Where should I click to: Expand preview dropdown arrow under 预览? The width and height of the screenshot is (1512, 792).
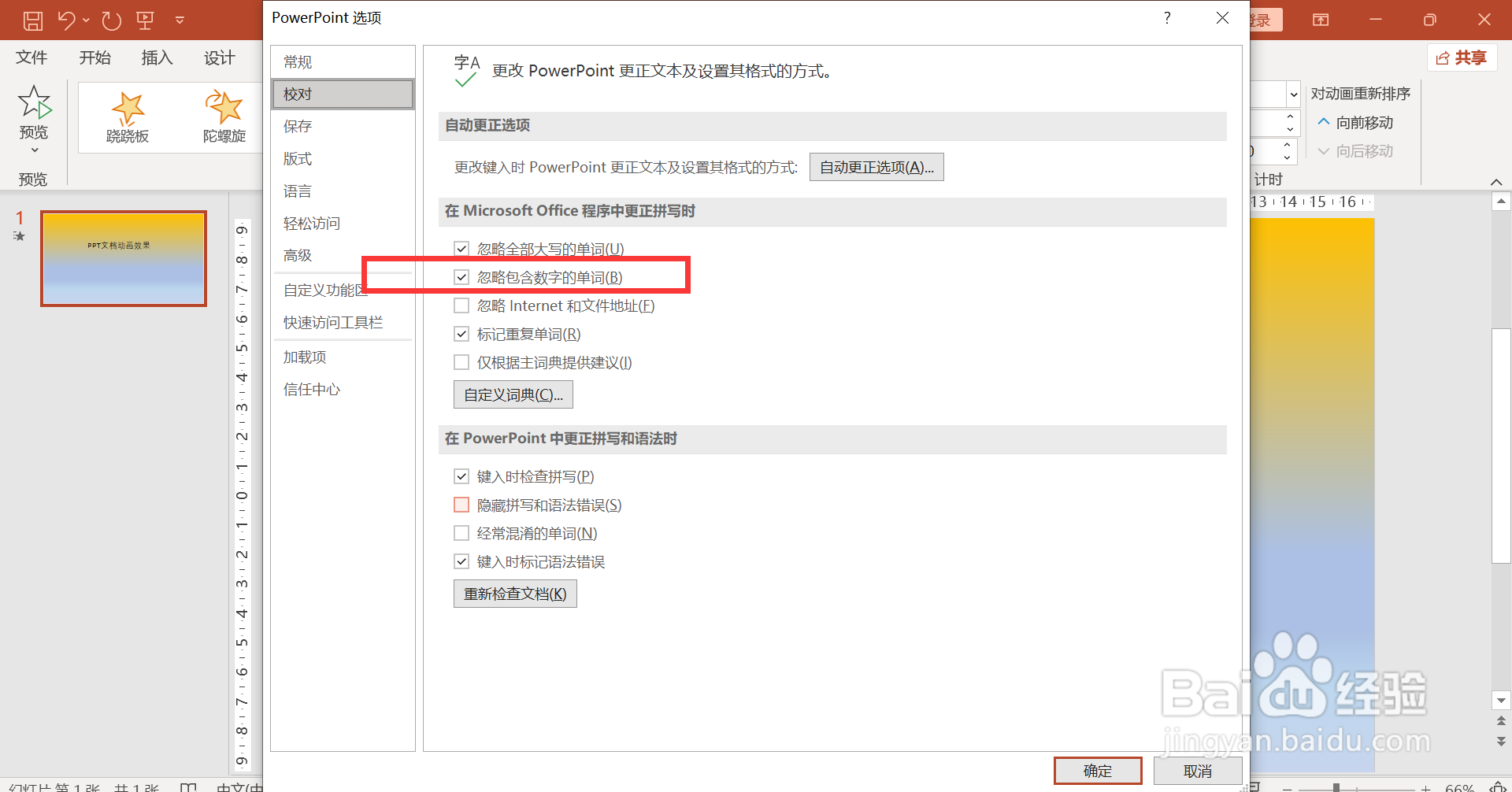tap(34, 150)
